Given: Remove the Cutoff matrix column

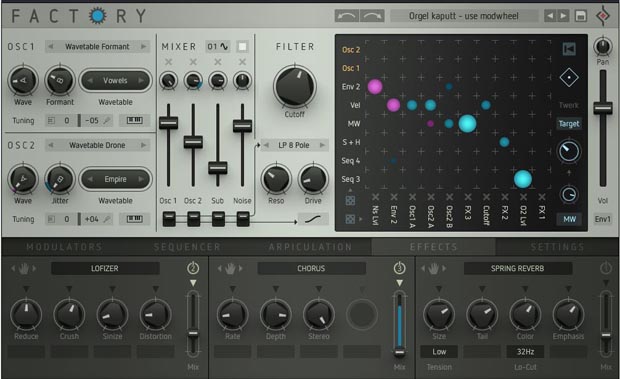Looking at the screenshot, I should (x=486, y=197).
